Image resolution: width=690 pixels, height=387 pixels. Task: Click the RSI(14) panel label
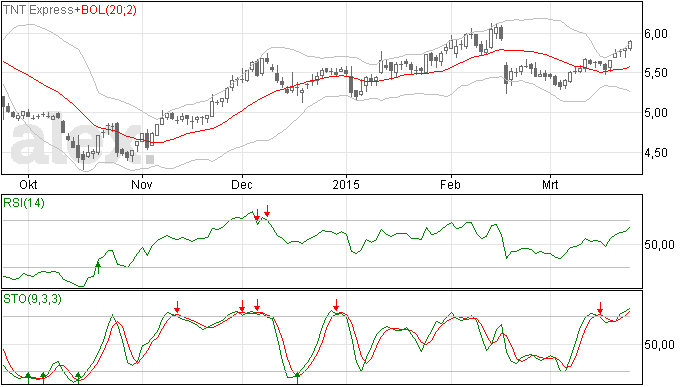tap(24, 203)
